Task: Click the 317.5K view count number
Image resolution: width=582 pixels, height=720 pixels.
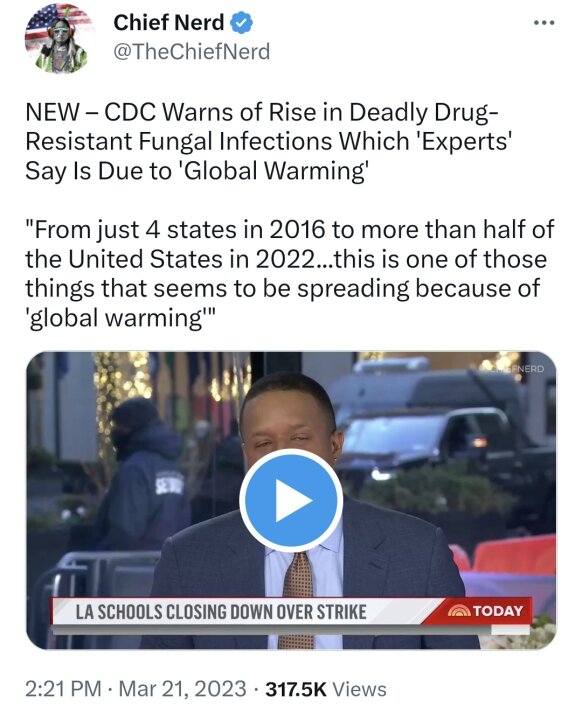Action: [x=296, y=689]
